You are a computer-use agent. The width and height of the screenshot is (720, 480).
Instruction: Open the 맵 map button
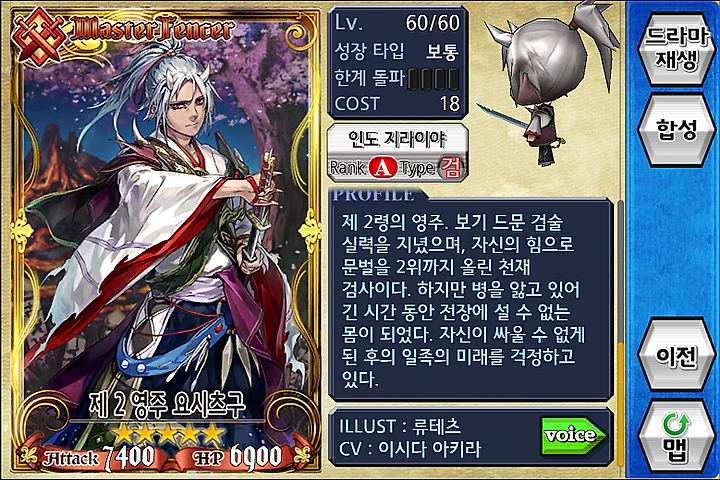676,435
